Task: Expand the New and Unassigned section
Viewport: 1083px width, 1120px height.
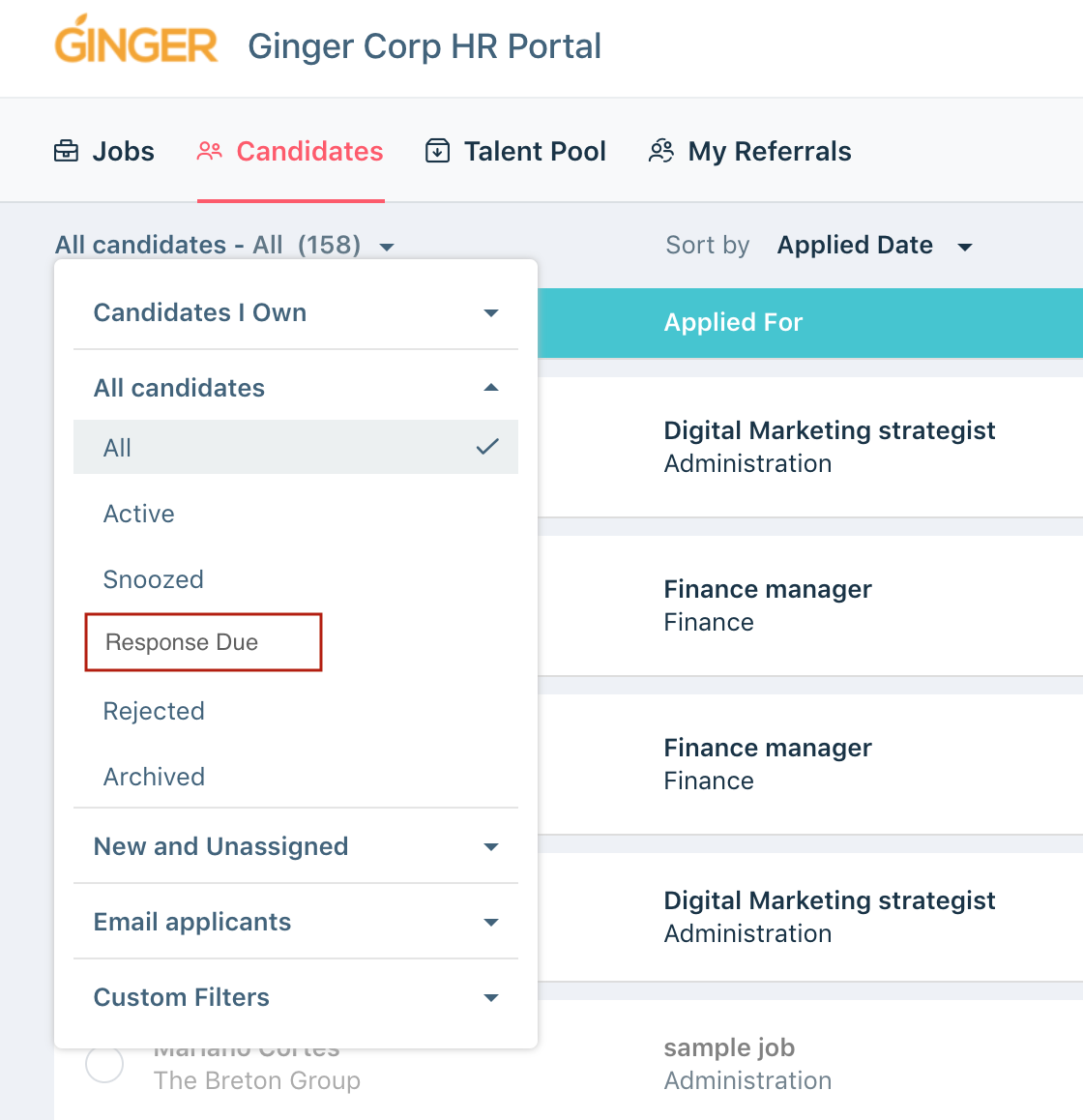Action: (296, 846)
